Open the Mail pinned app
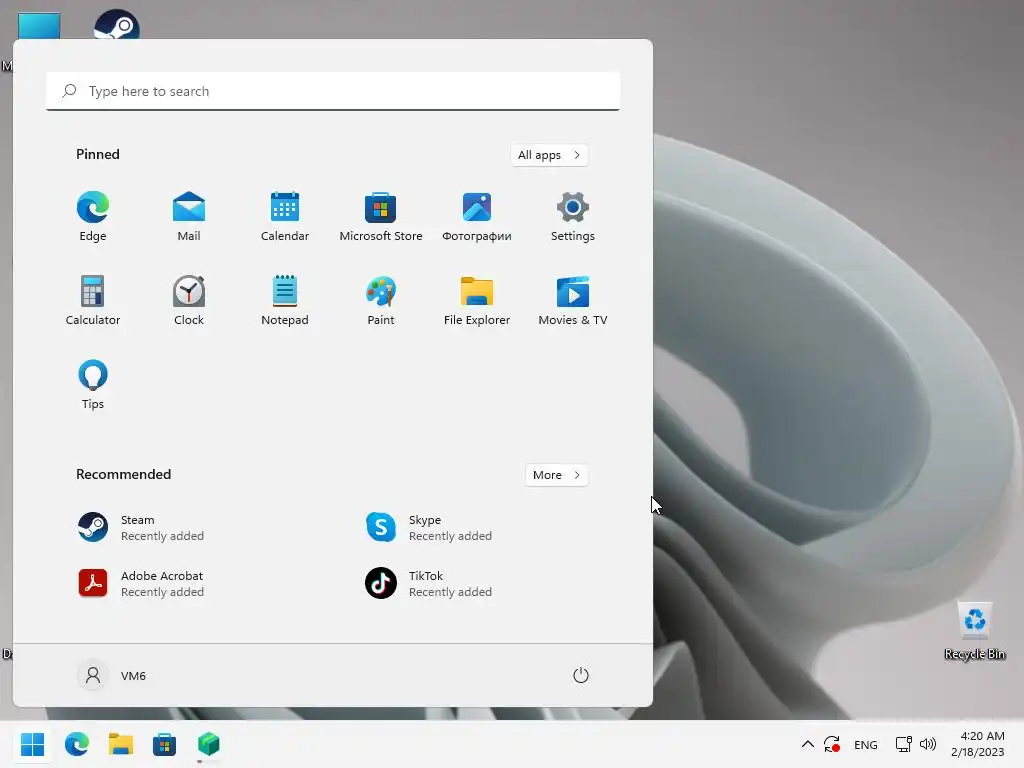This screenshot has width=1024, height=768. (189, 217)
